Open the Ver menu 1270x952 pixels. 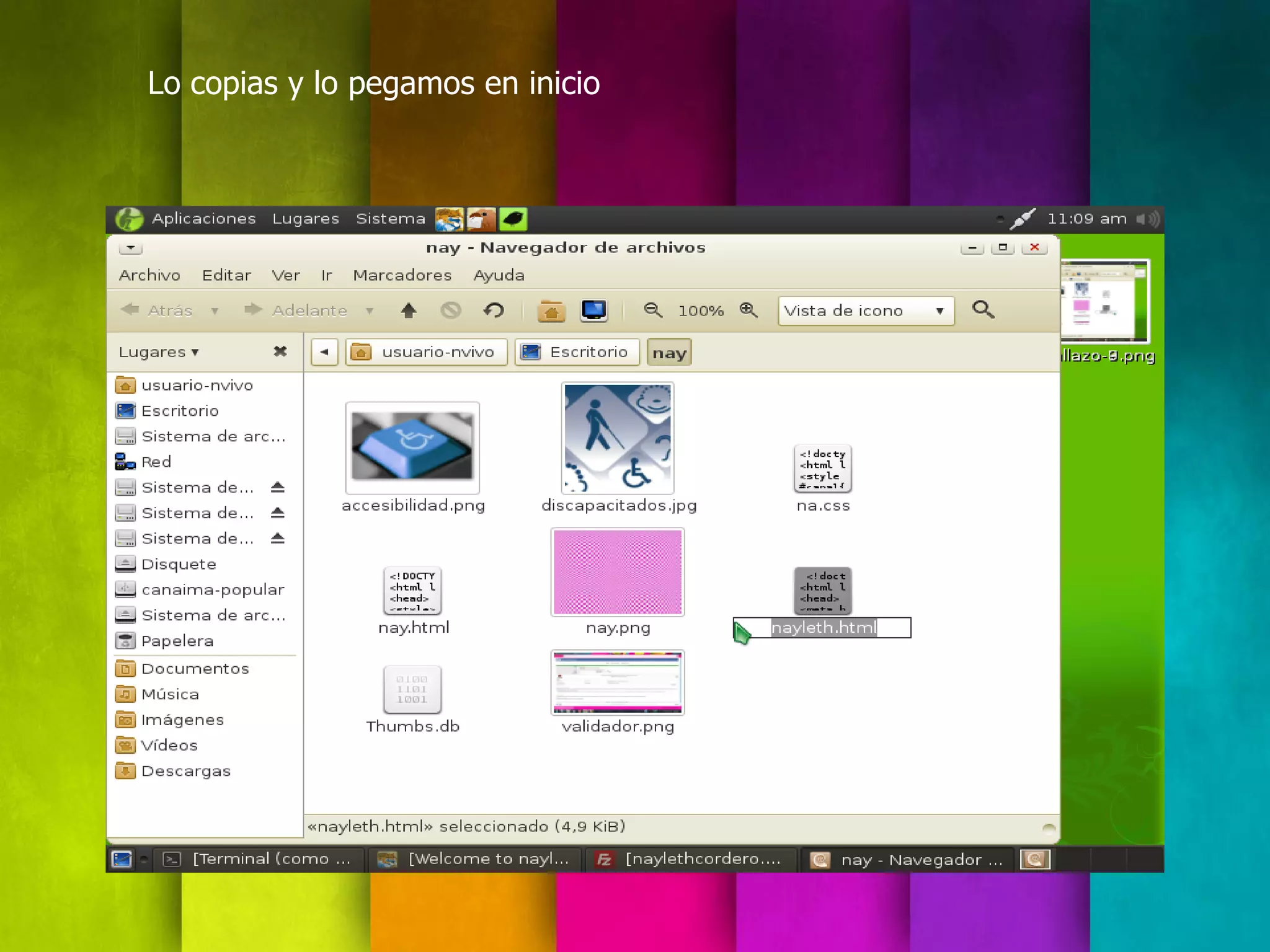286,275
